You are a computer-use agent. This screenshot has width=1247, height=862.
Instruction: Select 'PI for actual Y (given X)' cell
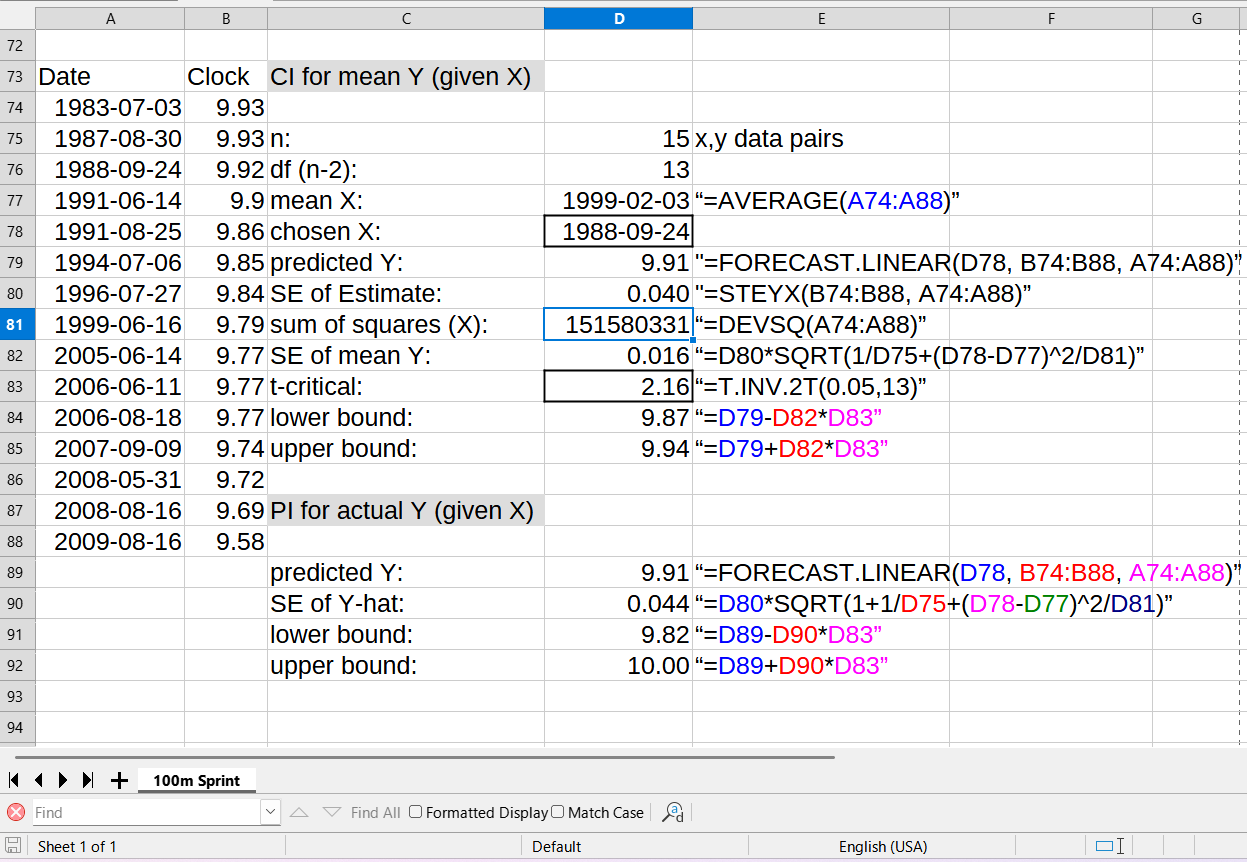(406, 510)
